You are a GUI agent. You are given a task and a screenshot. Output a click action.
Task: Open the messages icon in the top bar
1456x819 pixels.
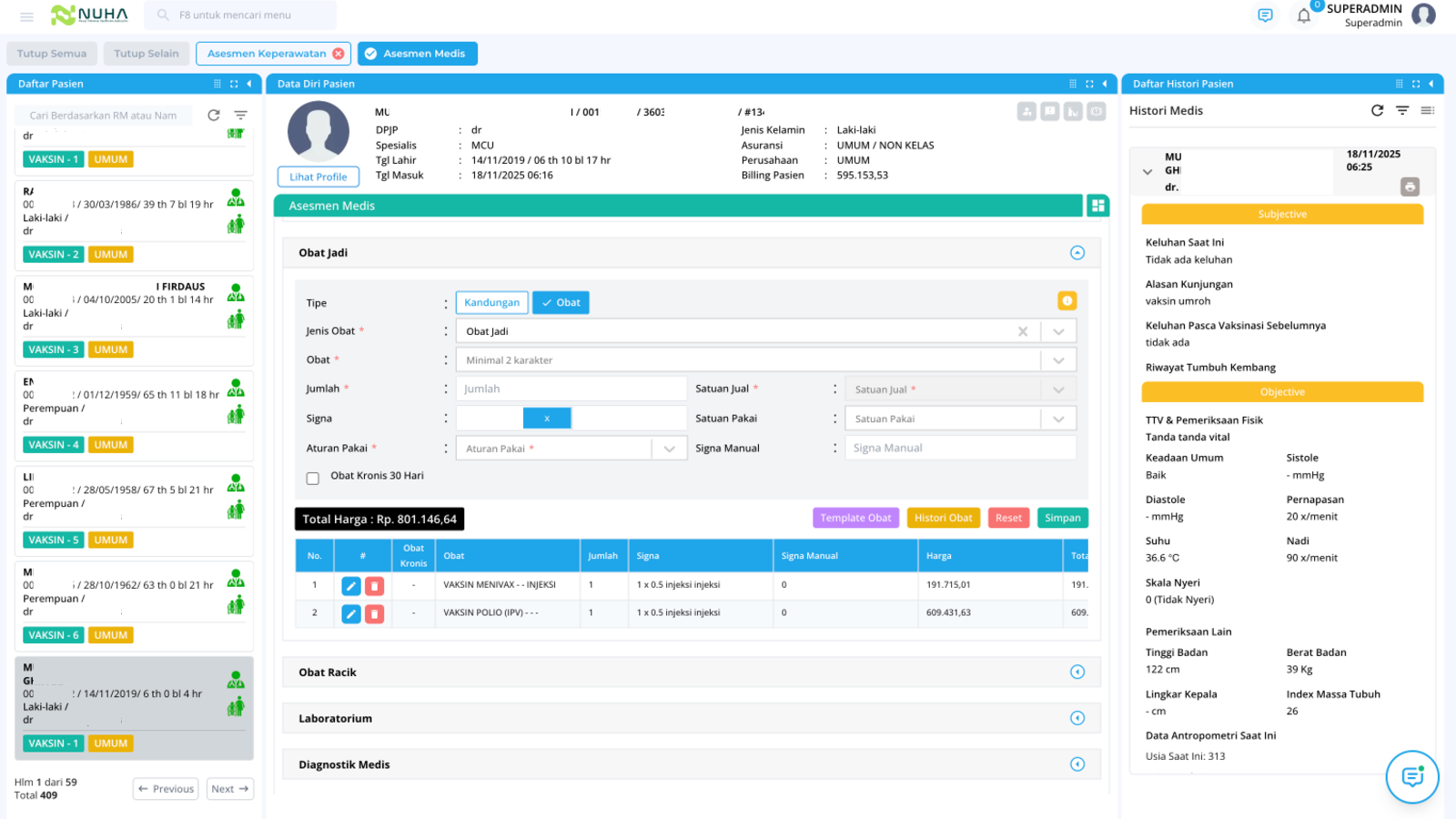(1265, 15)
